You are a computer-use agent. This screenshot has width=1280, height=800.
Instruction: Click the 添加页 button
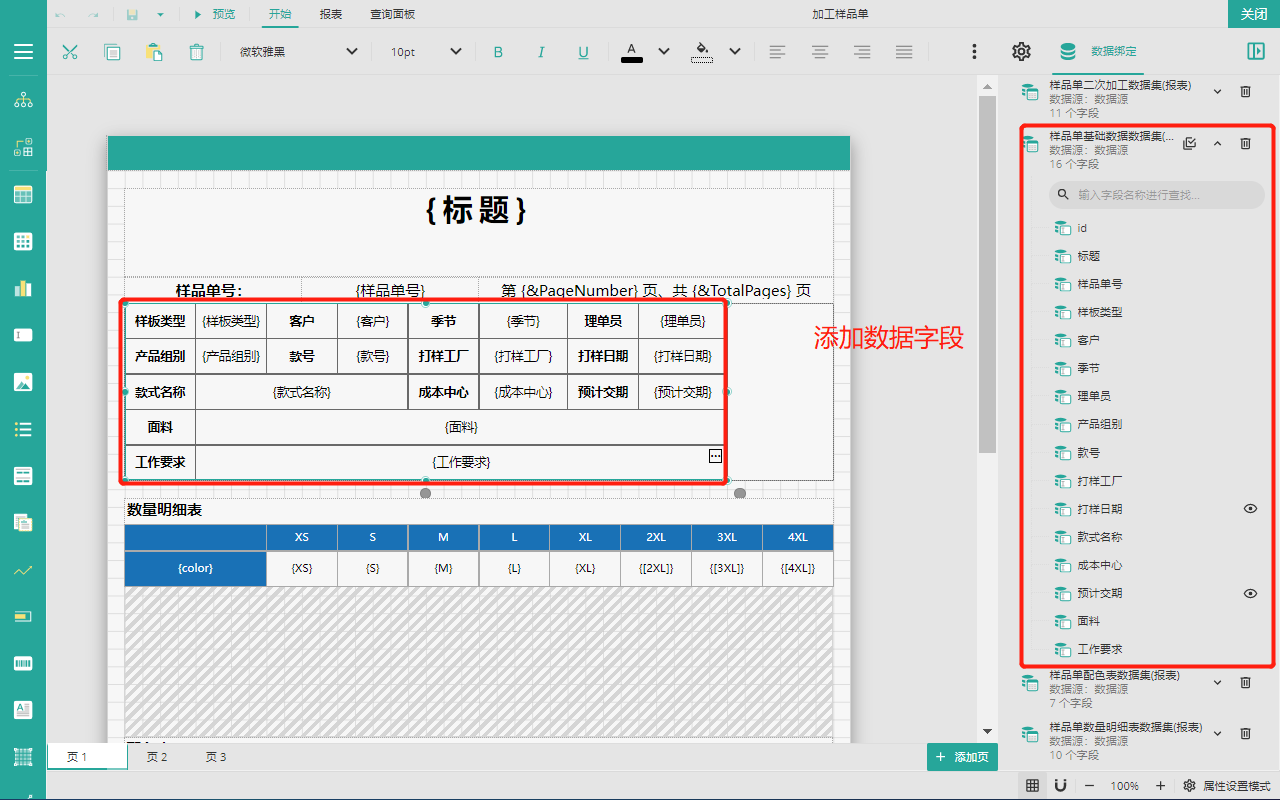click(962, 757)
